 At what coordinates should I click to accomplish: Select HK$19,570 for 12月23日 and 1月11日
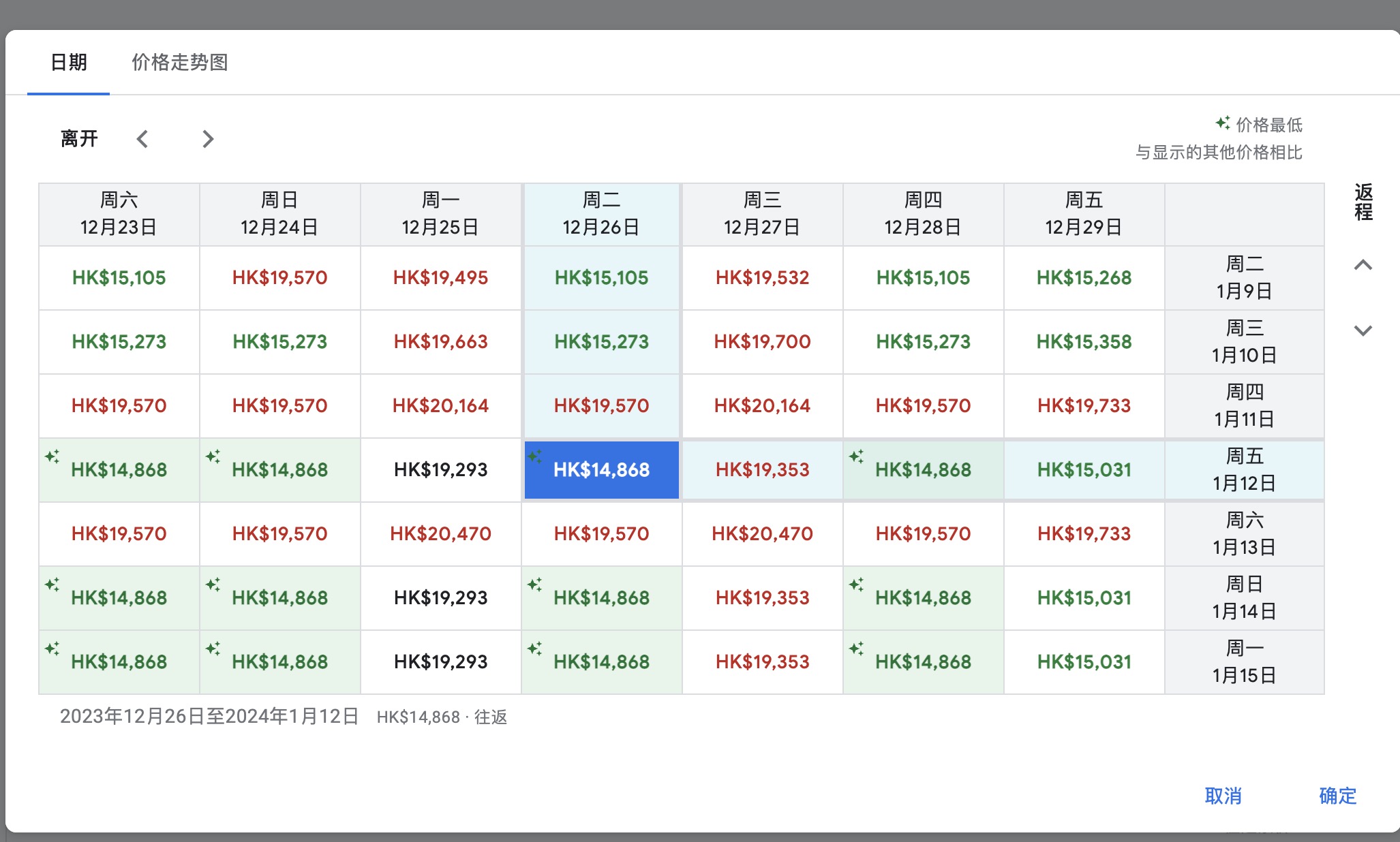coord(119,406)
